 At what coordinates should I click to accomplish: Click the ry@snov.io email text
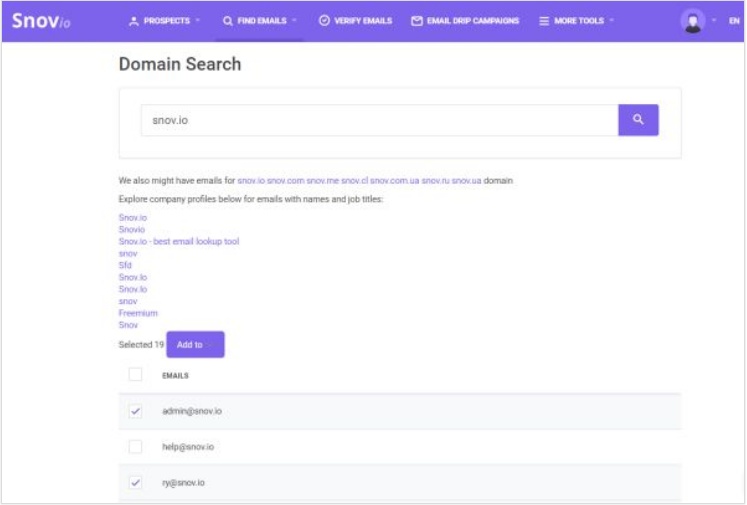coord(183,483)
